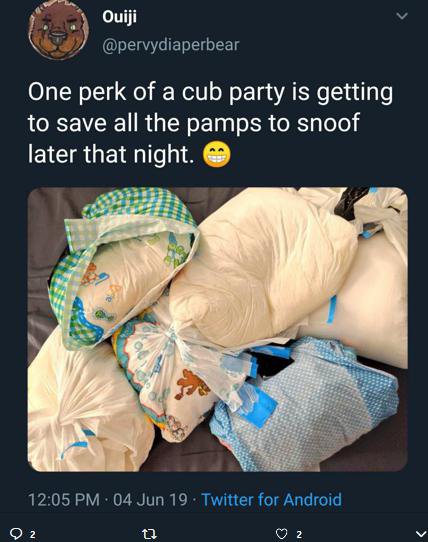Image resolution: width=428 pixels, height=542 pixels.
Task: Expand the chevron at bottom right corner
Action: 420,534
